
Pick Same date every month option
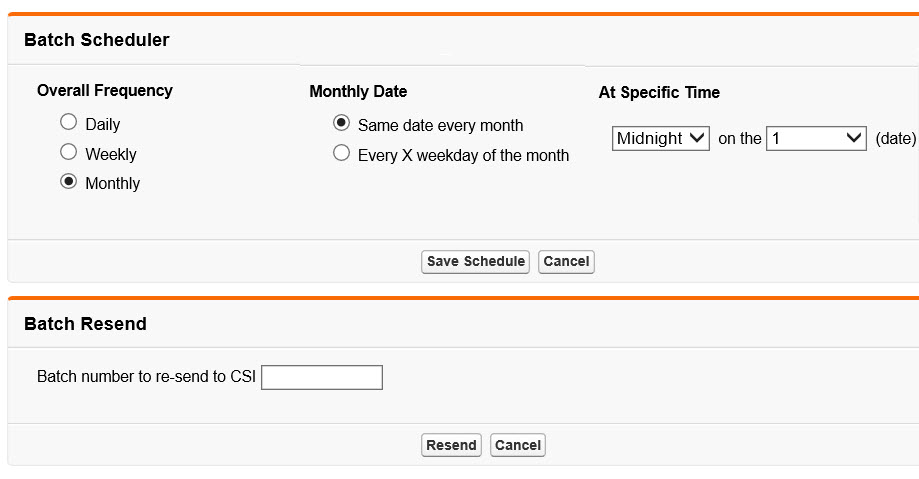(341, 124)
